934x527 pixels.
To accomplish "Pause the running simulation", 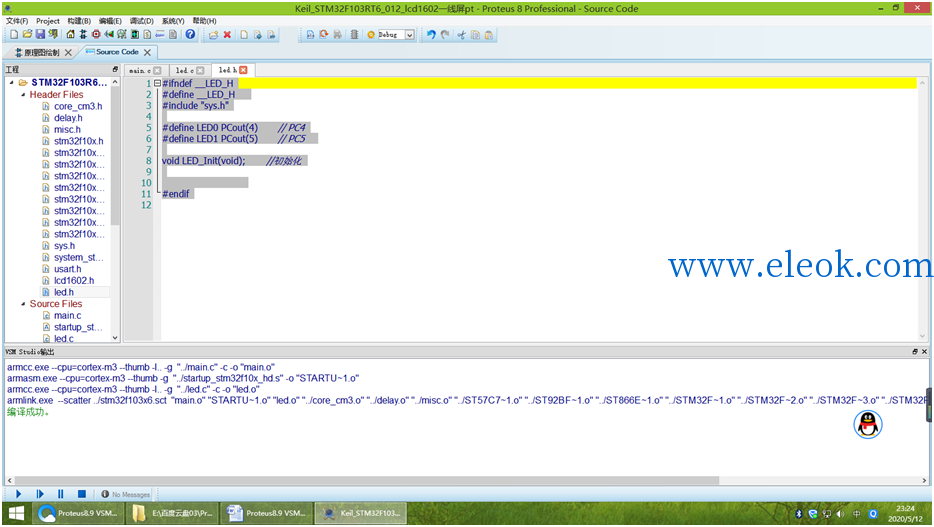I will [x=61, y=494].
